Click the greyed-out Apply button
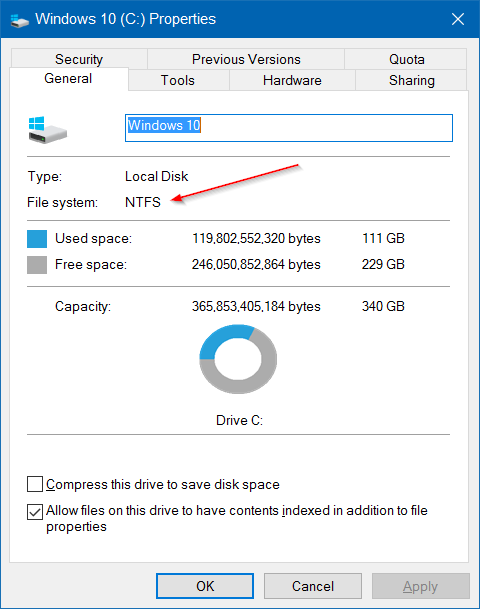This screenshot has height=609, width=480. 420,586
